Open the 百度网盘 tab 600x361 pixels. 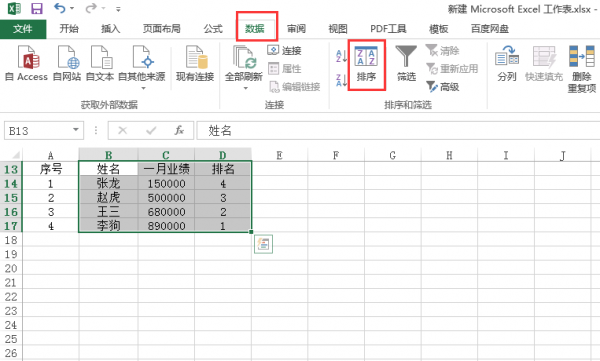tap(490, 29)
